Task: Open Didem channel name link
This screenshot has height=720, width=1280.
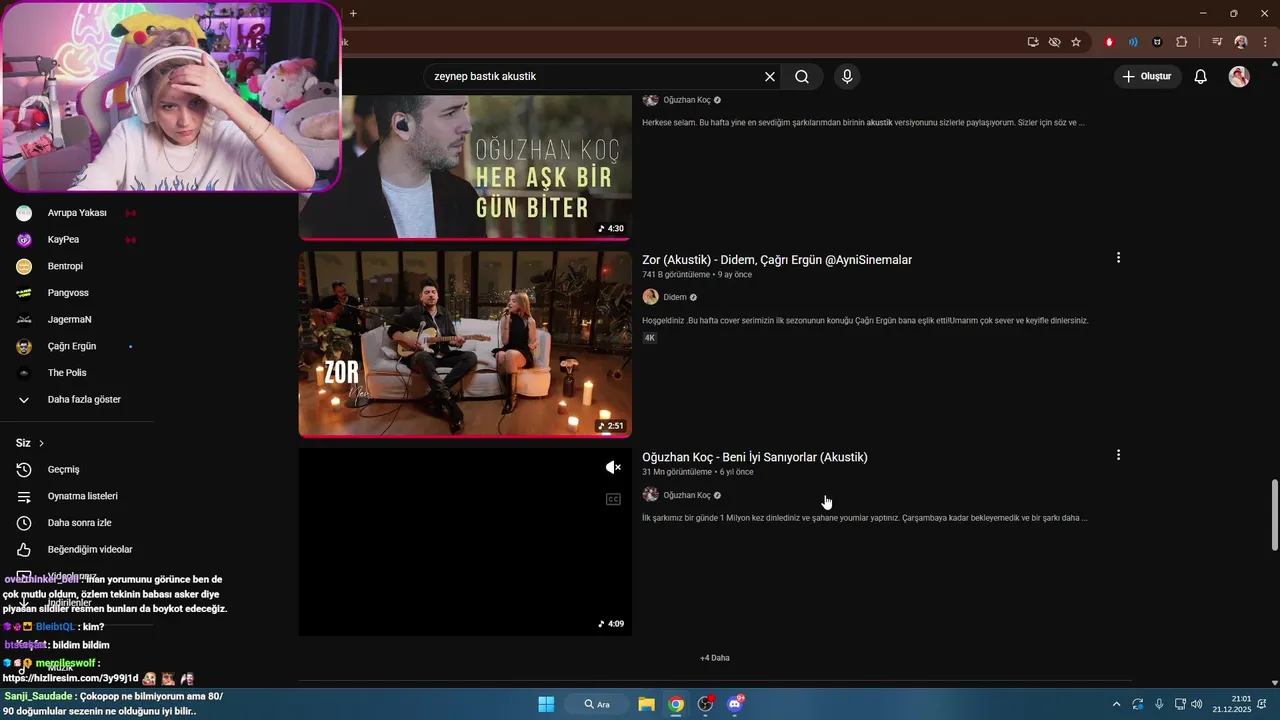Action: [675, 297]
